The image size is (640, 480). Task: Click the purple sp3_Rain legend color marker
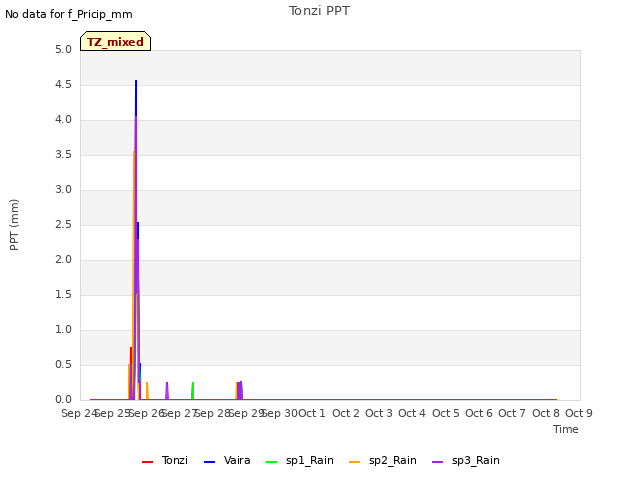[x=438, y=462]
